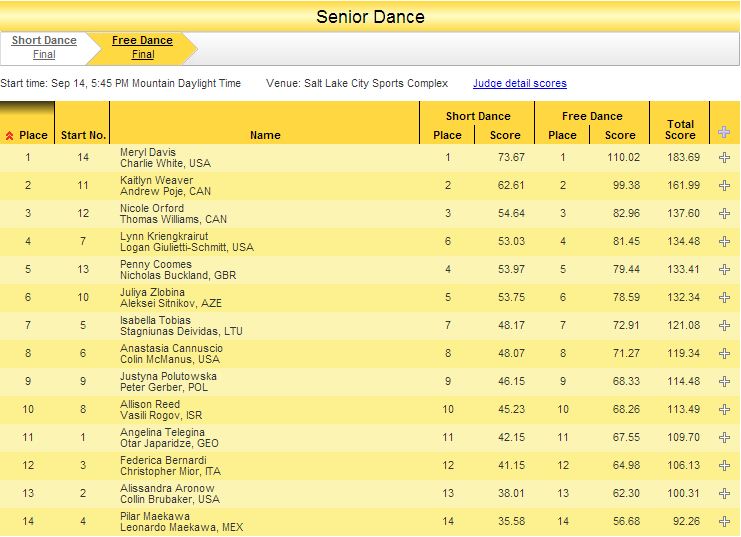The height and width of the screenshot is (537, 741).
Task: Sort by Free Dance Place header
Action: pyautogui.click(x=562, y=135)
